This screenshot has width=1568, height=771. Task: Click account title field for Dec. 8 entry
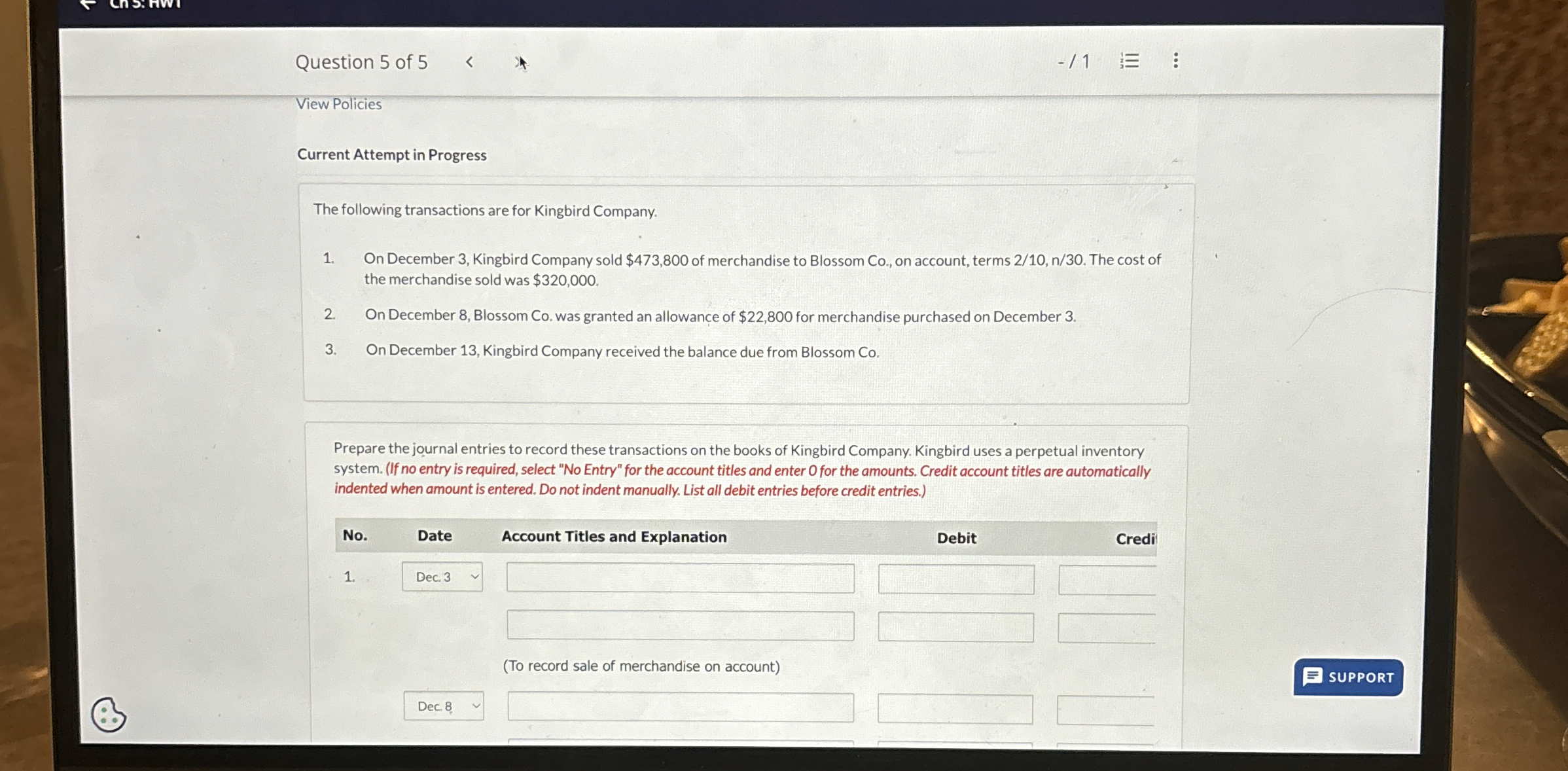point(680,708)
